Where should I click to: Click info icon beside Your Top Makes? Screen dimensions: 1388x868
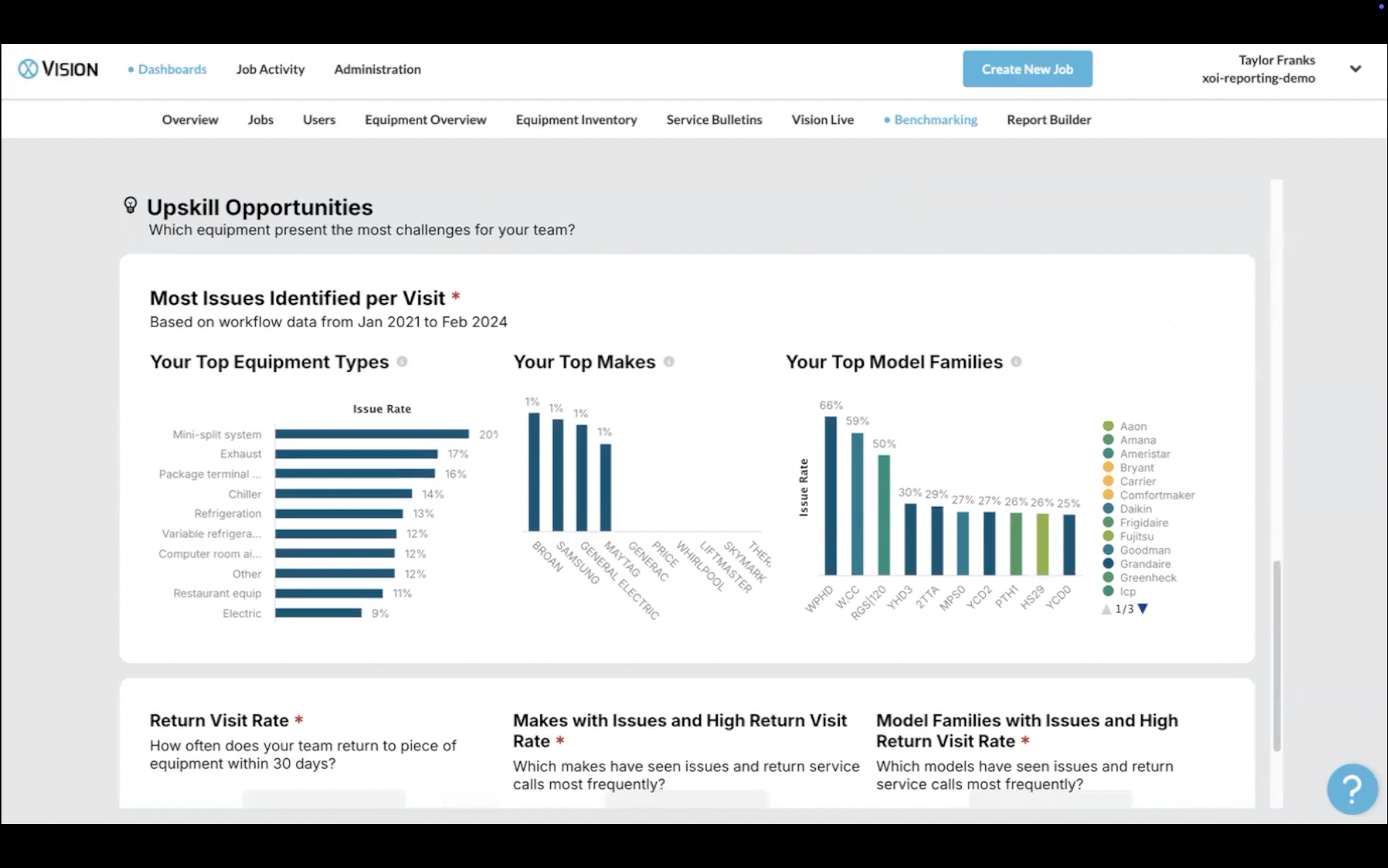[x=669, y=362]
